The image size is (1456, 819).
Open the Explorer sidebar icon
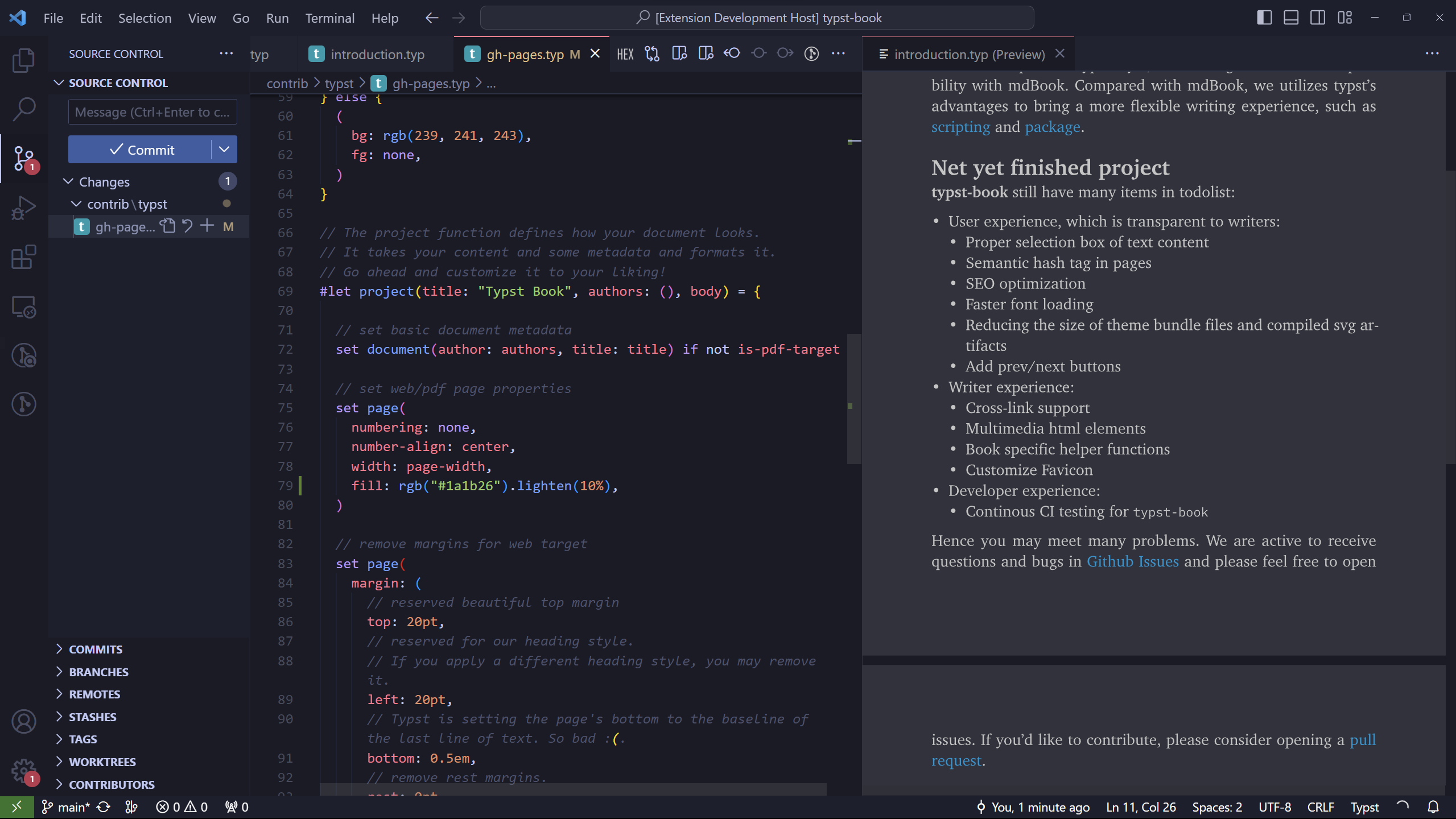pyautogui.click(x=24, y=60)
